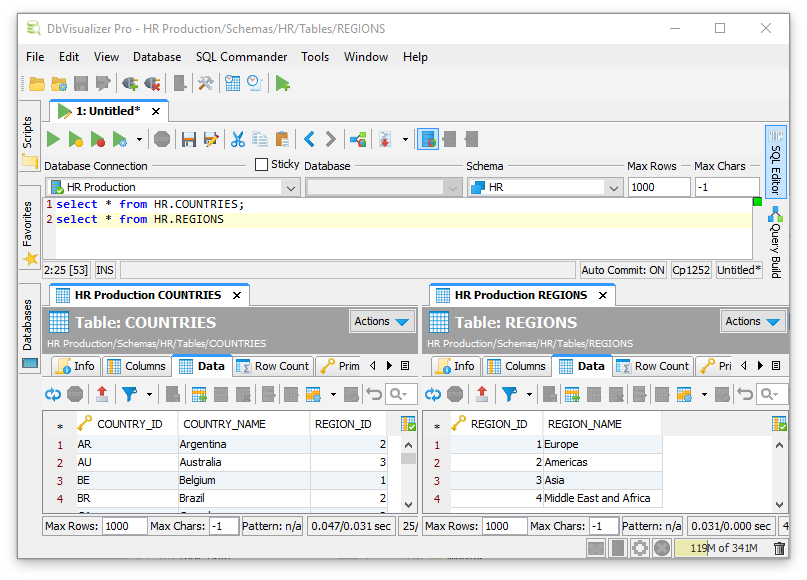Open the Row Count tab in REGIONS panel
This screenshot has height=580, width=807.
click(x=652, y=366)
